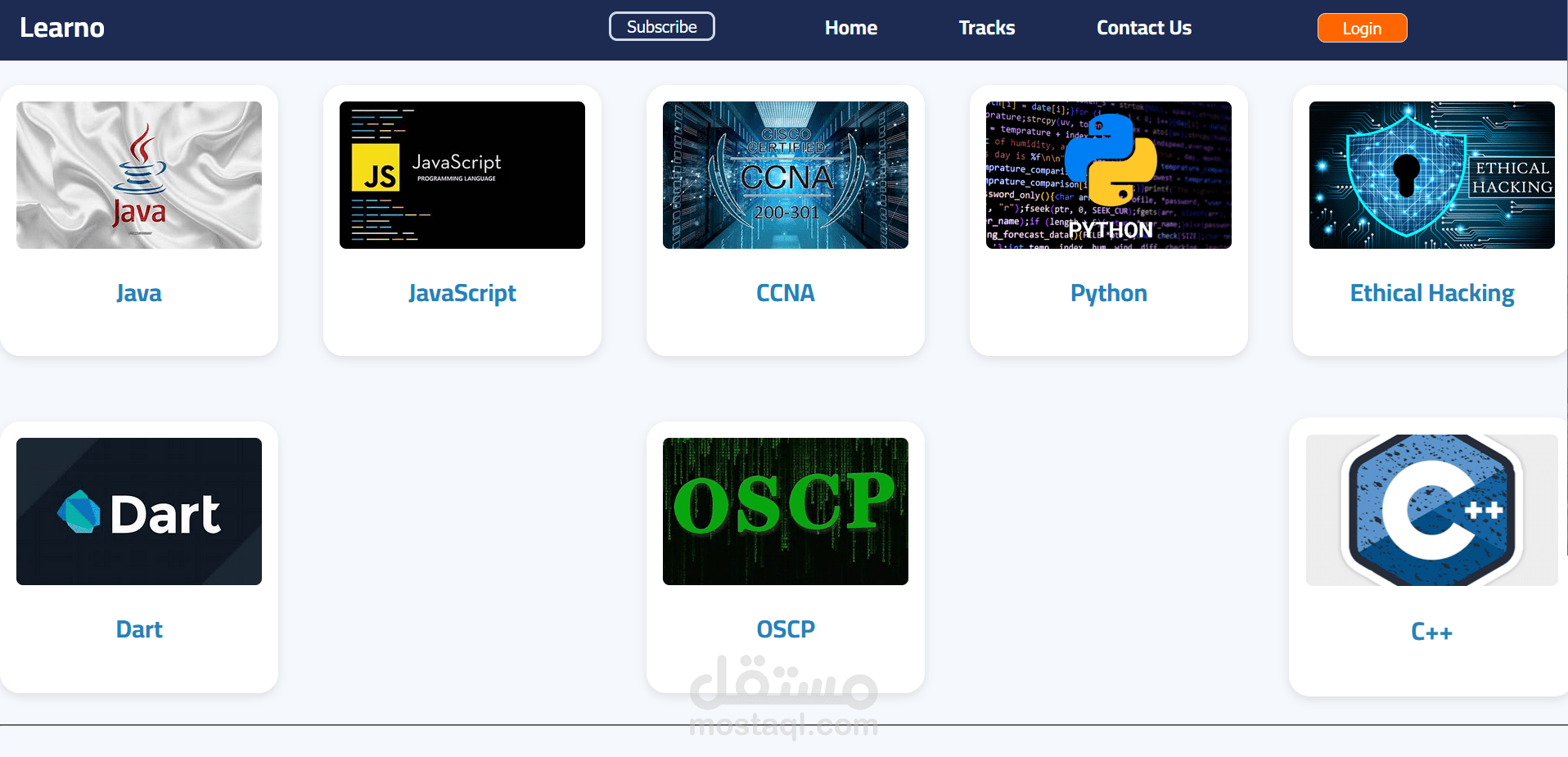Screen dimensions: 1568x757
Task: Click the Ethical Hacking course title
Action: tap(1432, 293)
